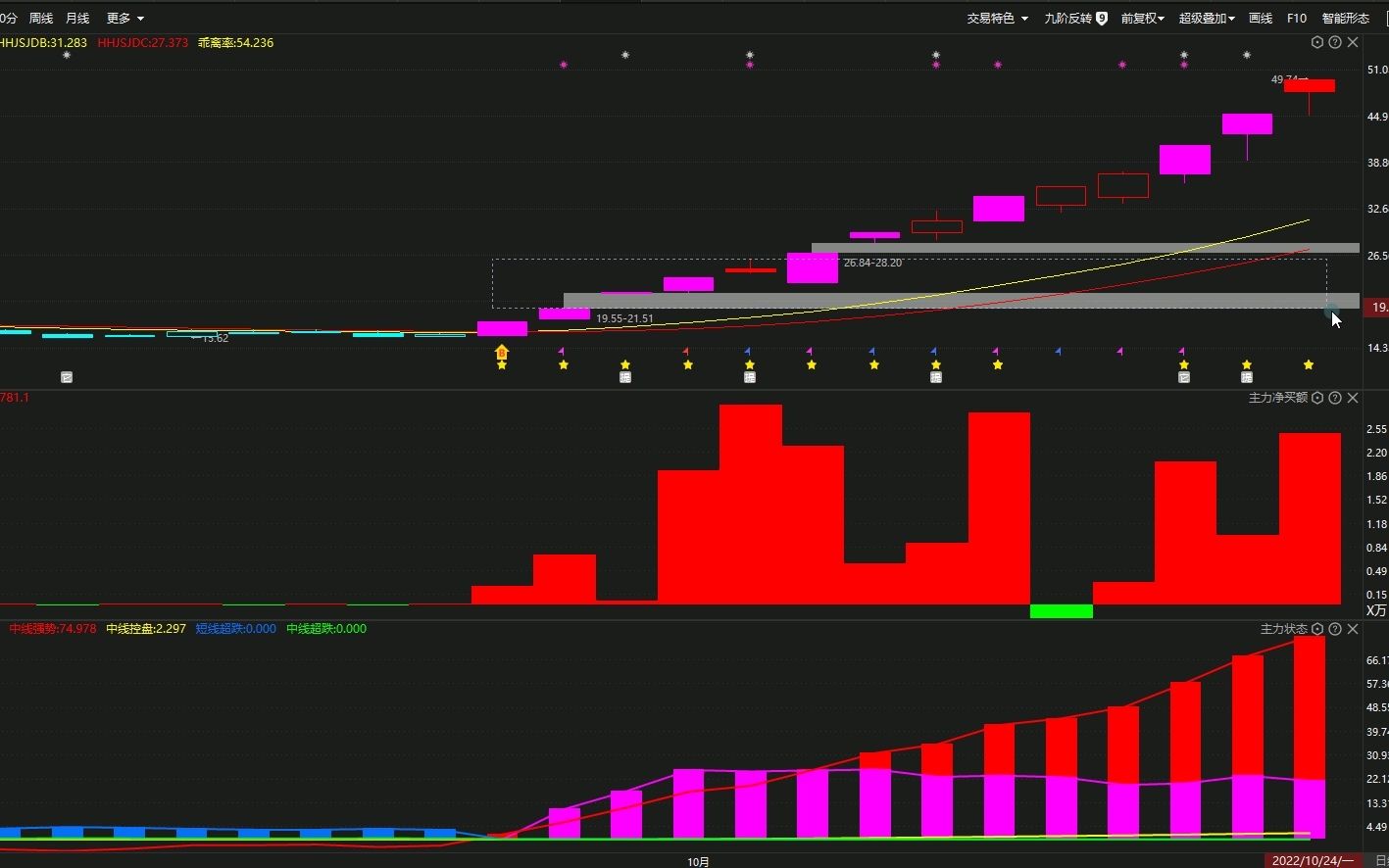Viewport: 1389px width, 868px height.
Task: Select the 短线超跌:0.000 legend
Action: click(x=236, y=629)
